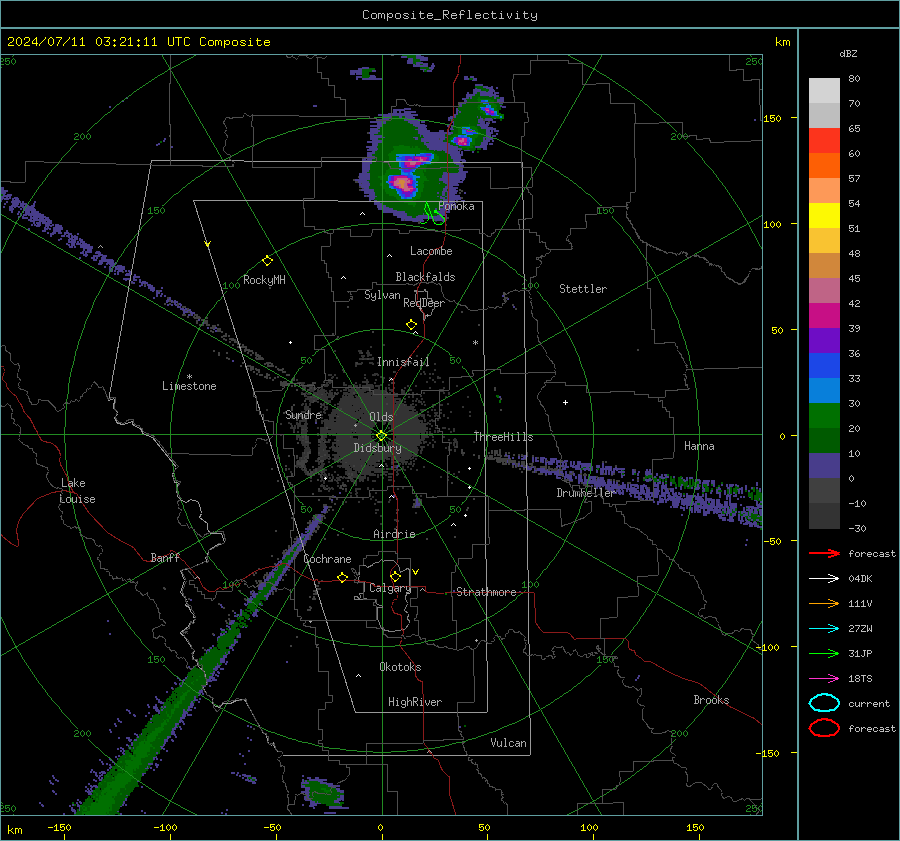Click the 27ZW legend text

coord(860,629)
